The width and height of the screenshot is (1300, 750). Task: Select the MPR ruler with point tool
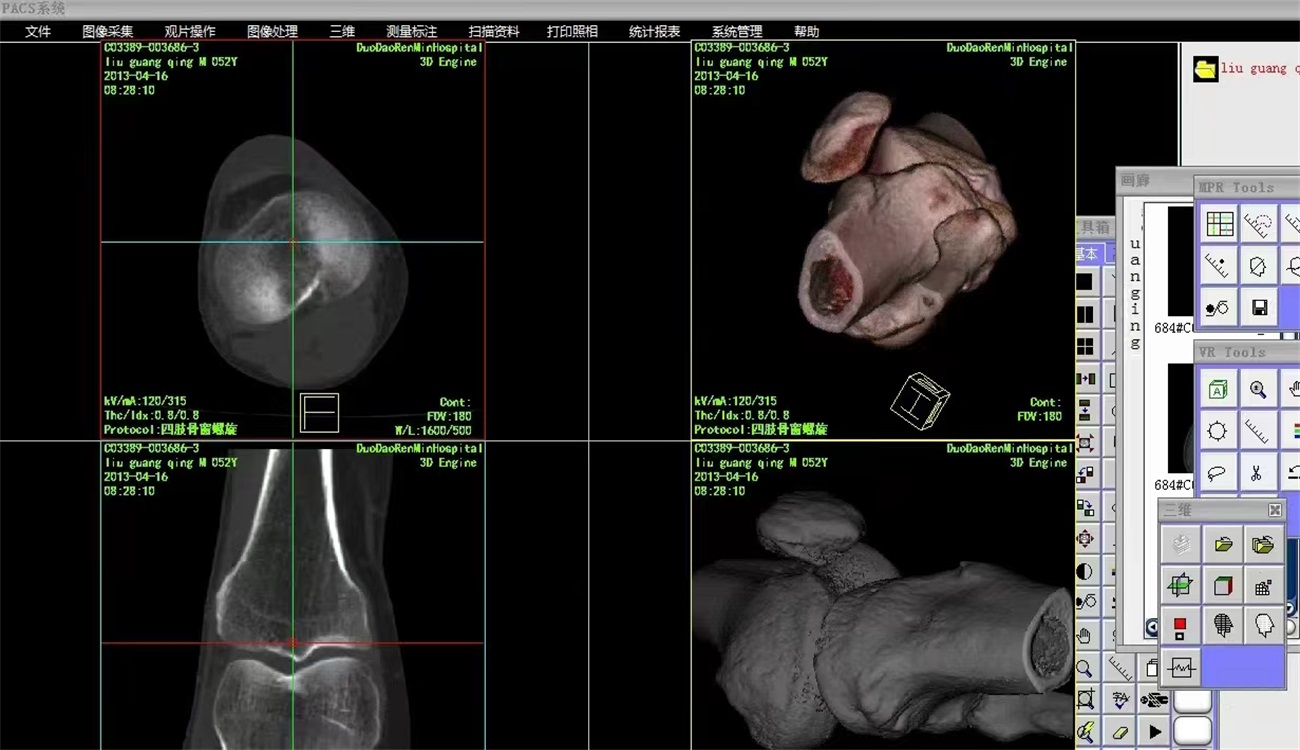tap(1219, 266)
